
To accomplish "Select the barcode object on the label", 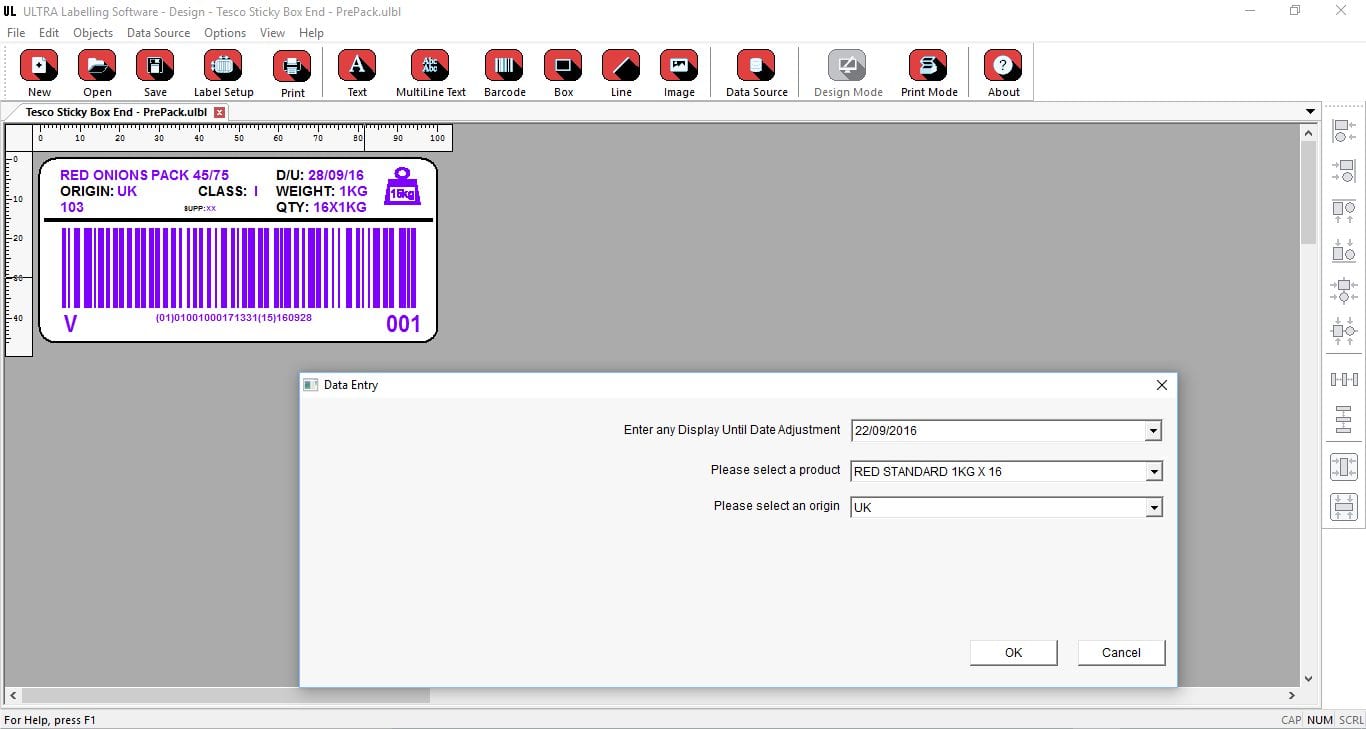I will coord(239,267).
